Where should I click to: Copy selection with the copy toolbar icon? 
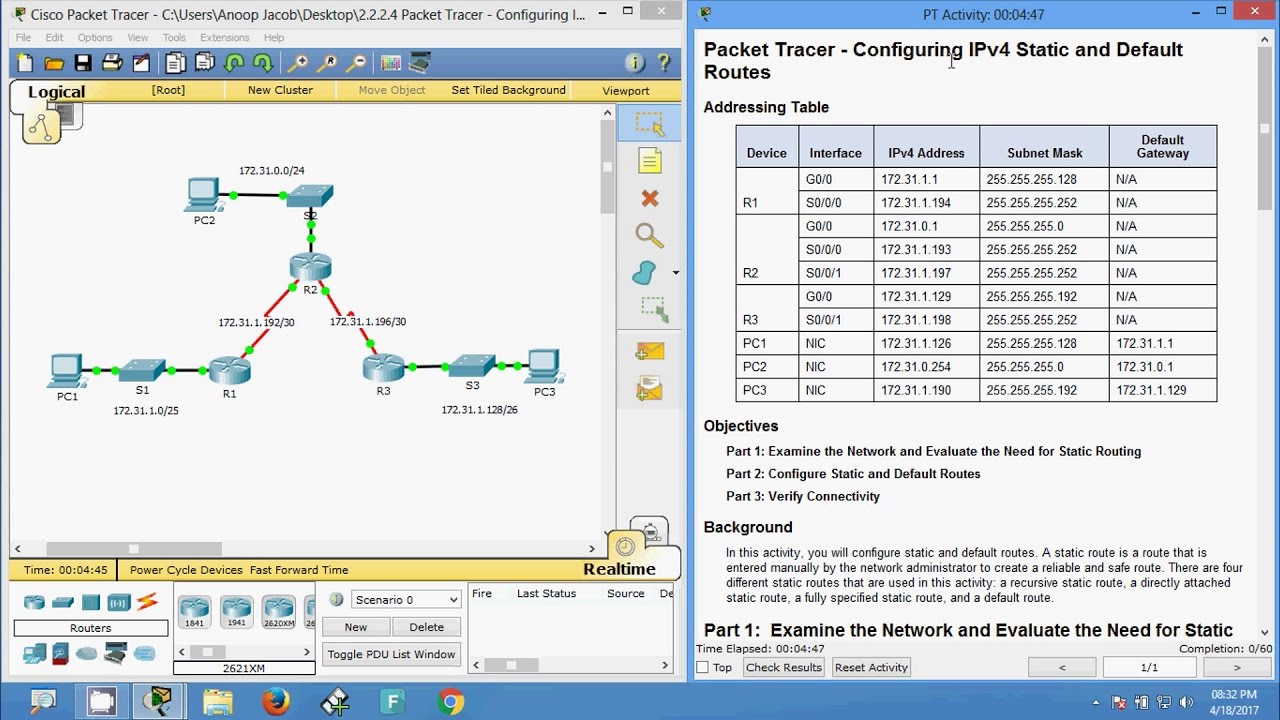pyautogui.click(x=175, y=63)
